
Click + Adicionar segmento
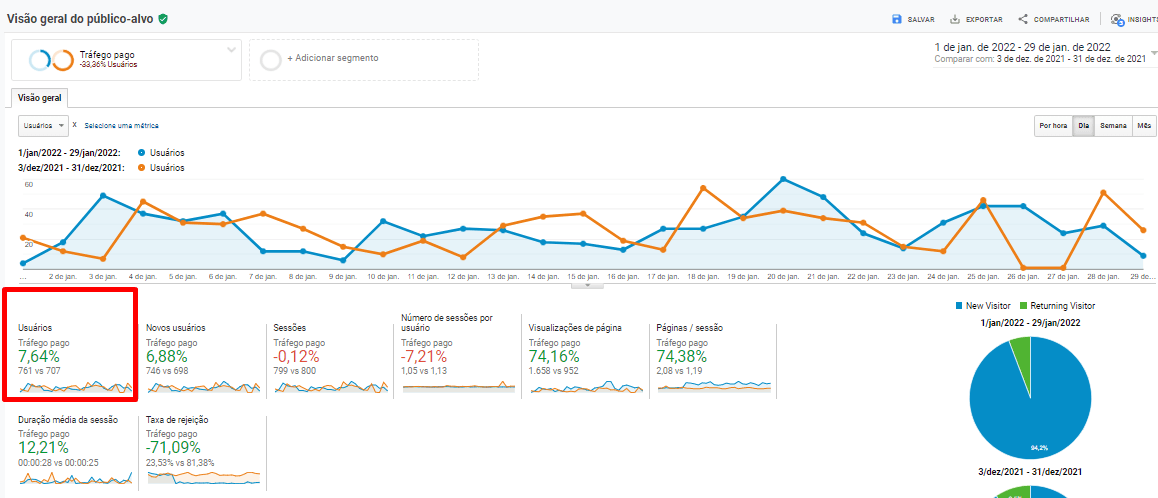click(x=332, y=58)
